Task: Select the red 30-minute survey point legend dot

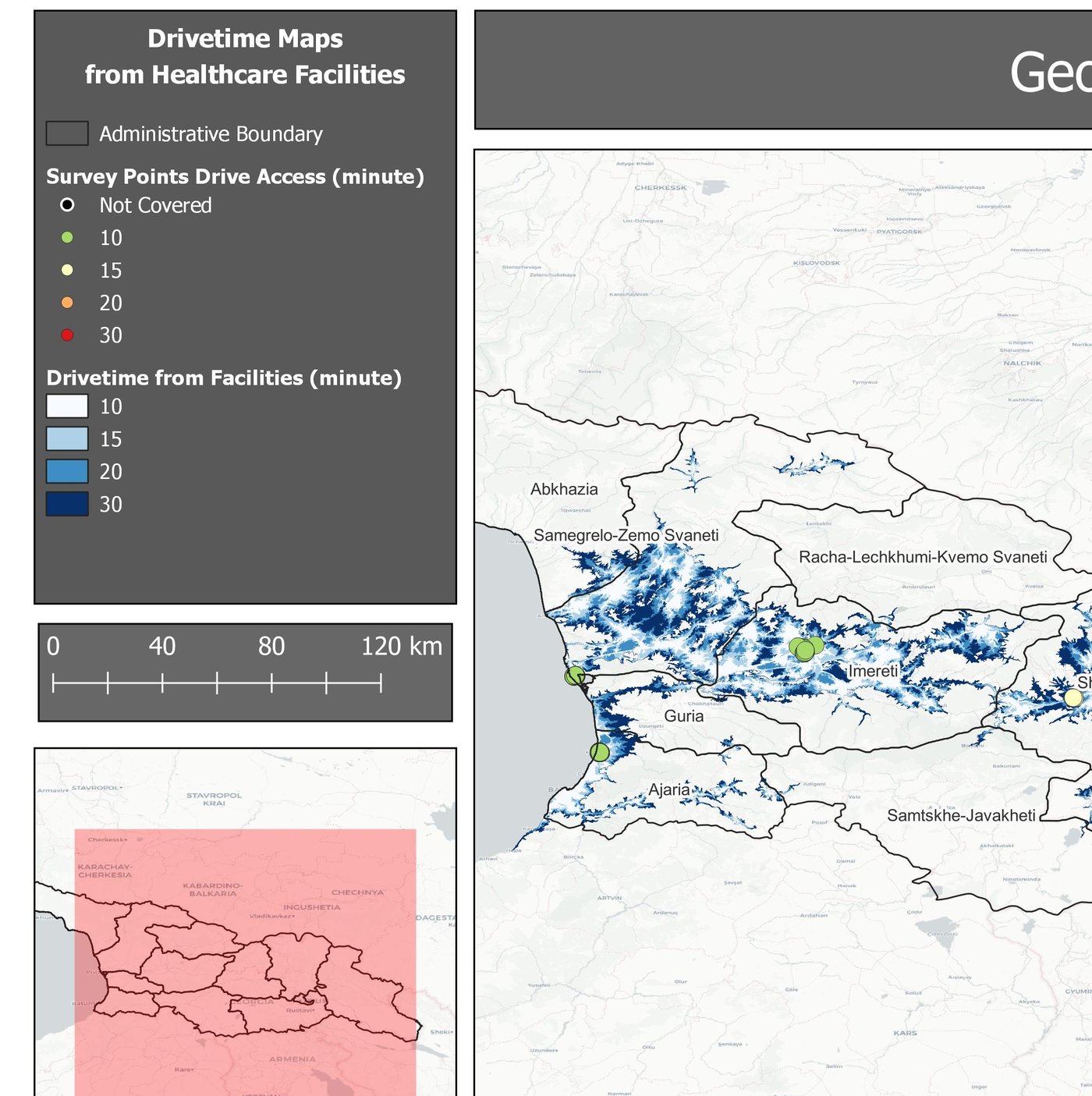Action: (x=68, y=335)
